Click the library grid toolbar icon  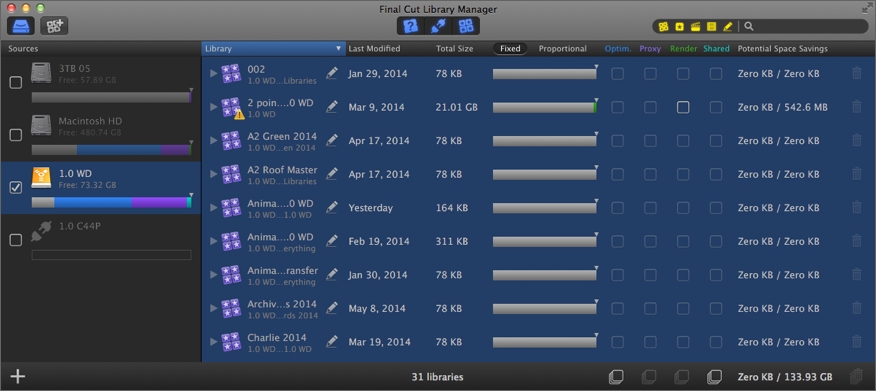(x=466, y=26)
